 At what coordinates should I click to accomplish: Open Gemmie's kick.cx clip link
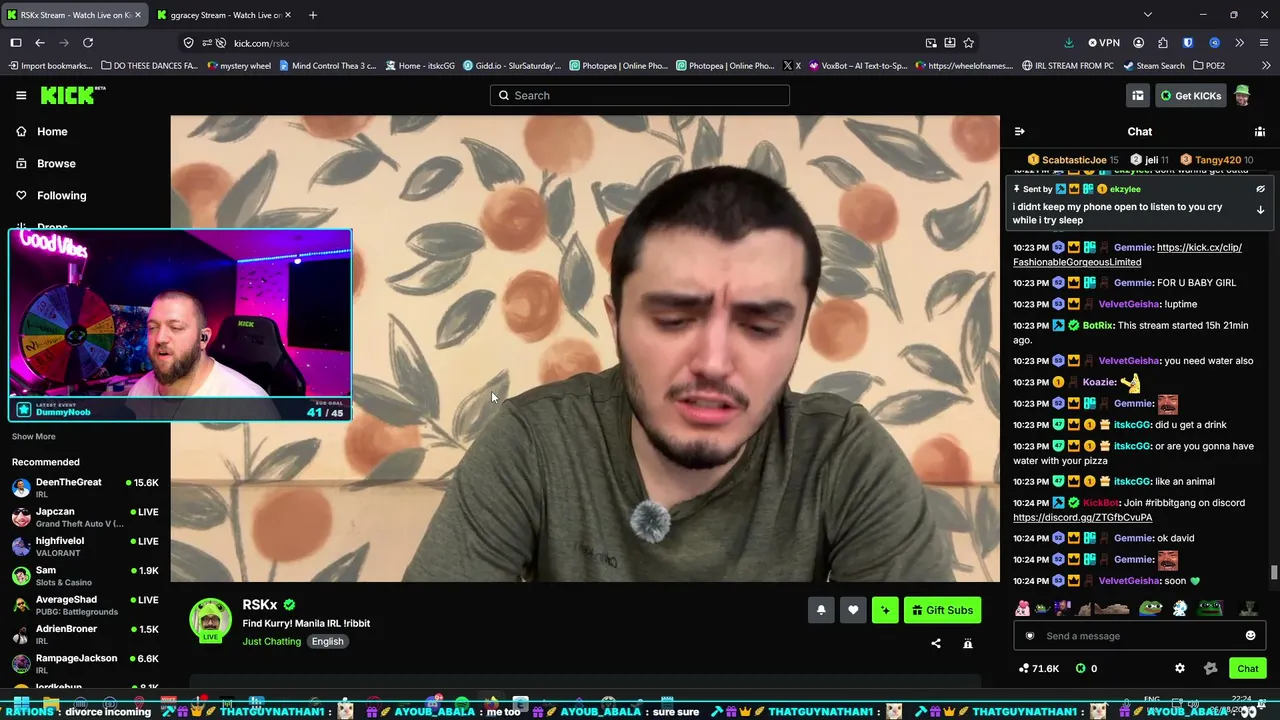click(x=1127, y=254)
